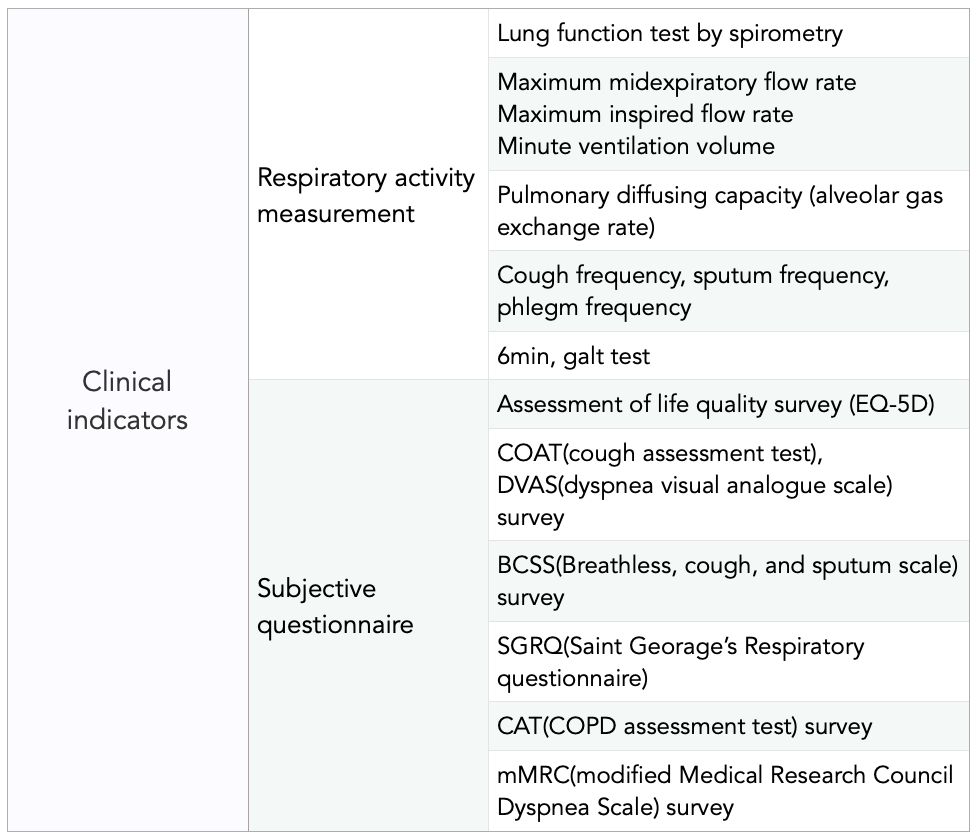The height and width of the screenshot is (837, 979).
Task: Click the "Clinical indicators" cell
Action: (127, 400)
